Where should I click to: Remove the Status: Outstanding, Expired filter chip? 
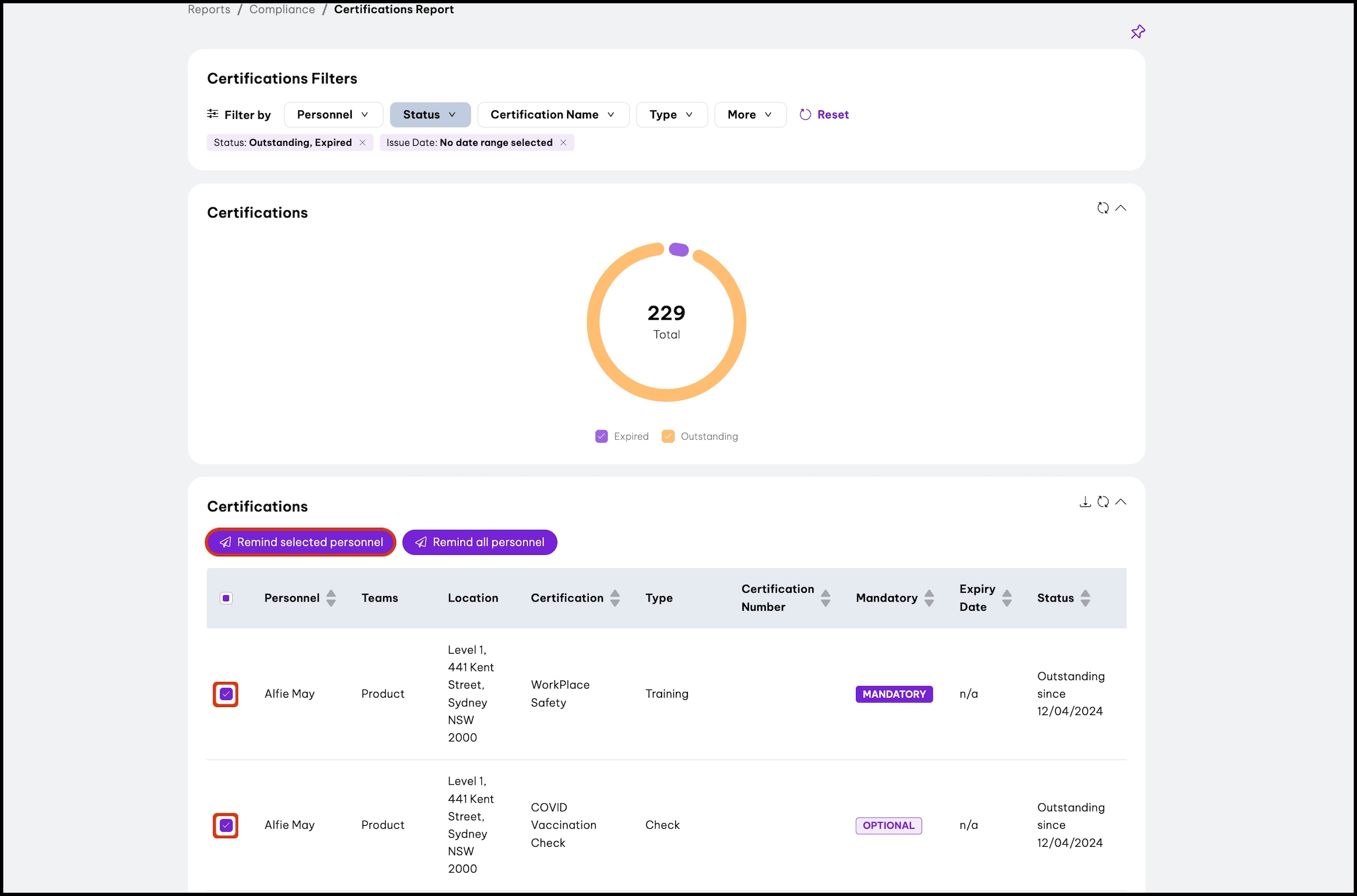pyautogui.click(x=362, y=143)
